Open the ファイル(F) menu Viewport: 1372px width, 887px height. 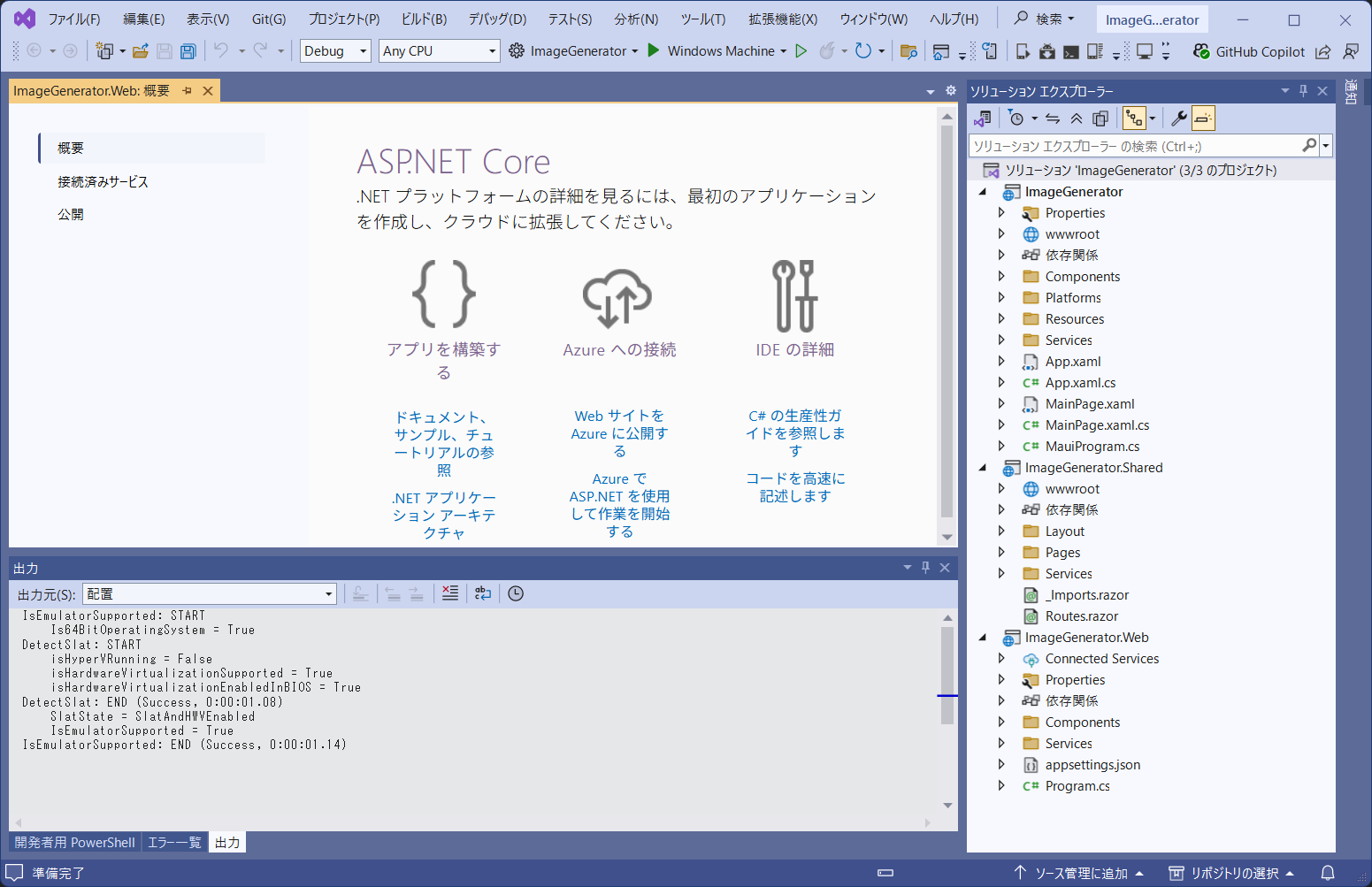[x=73, y=19]
